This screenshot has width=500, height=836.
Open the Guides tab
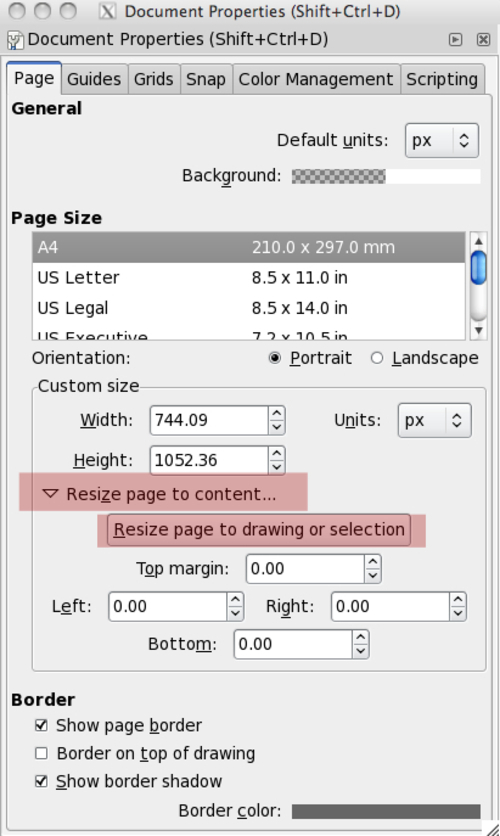coord(94,79)
